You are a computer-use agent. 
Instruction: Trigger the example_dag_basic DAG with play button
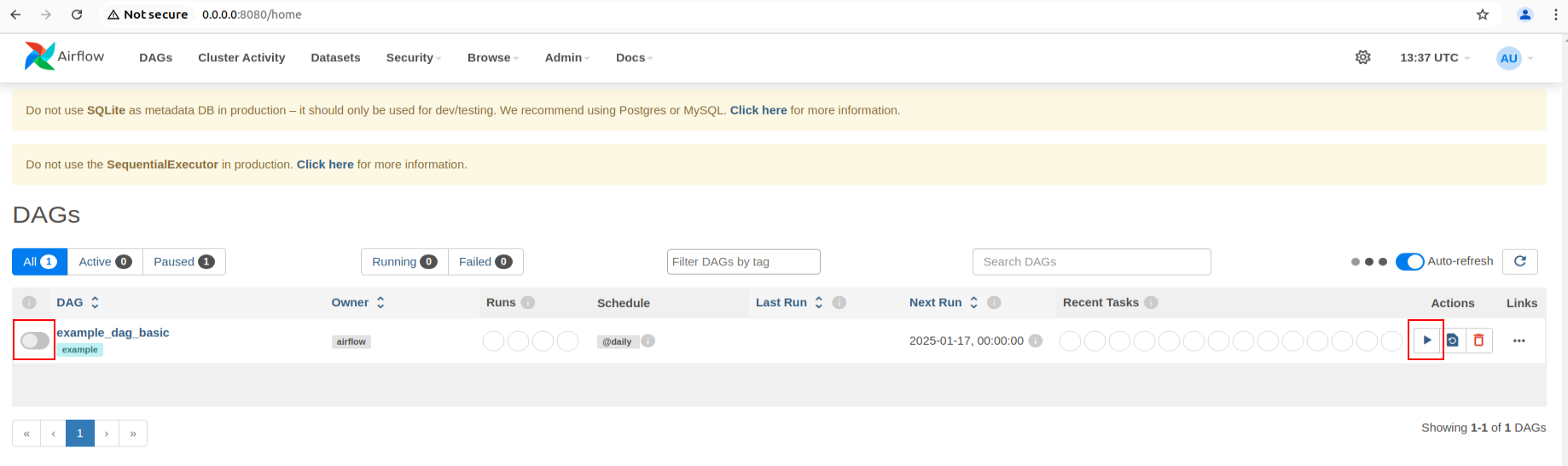pyautogui.click(x=1426, y=341)
